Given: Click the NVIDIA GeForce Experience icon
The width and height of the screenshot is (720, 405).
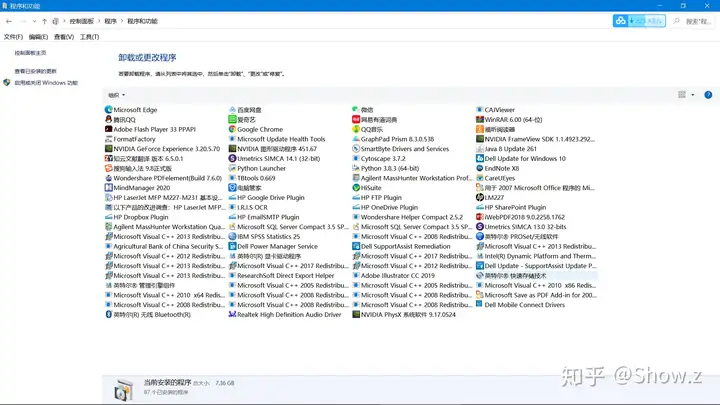Looking at the screenshot, I should (x=108, y=149).
